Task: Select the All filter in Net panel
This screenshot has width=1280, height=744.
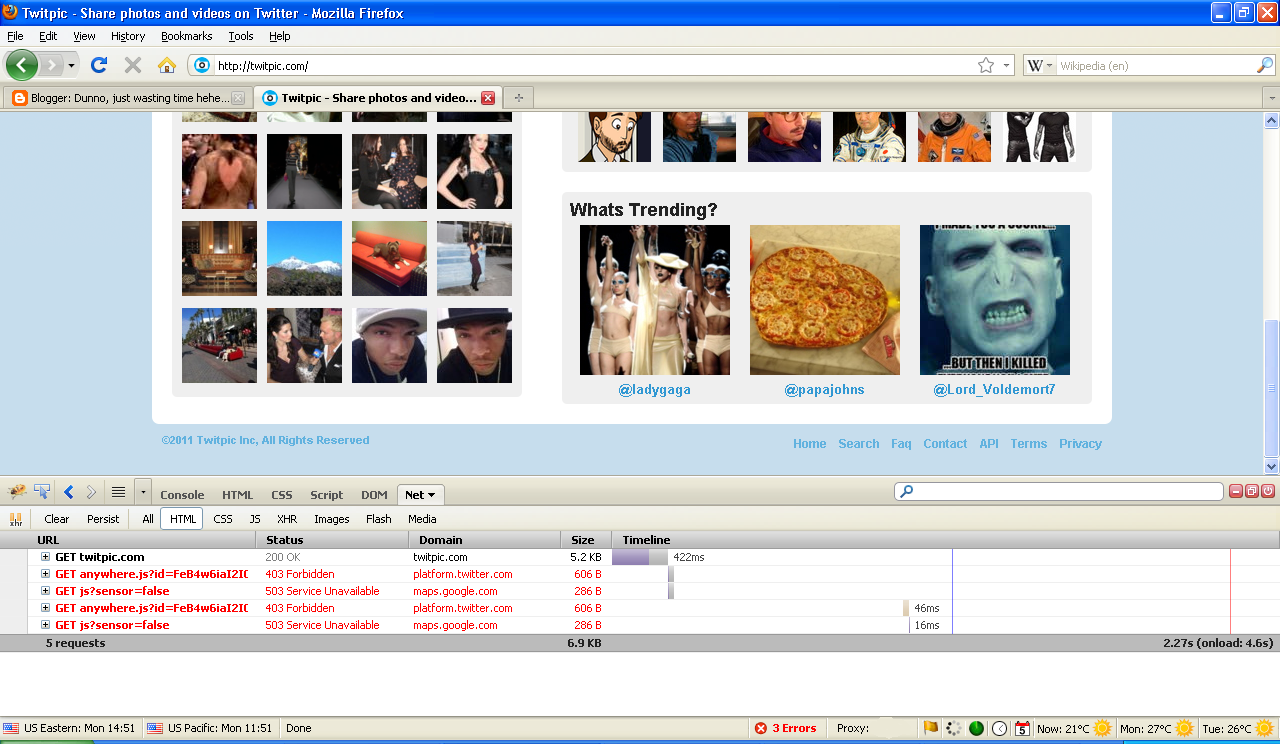Action: [x=148, y=519]
